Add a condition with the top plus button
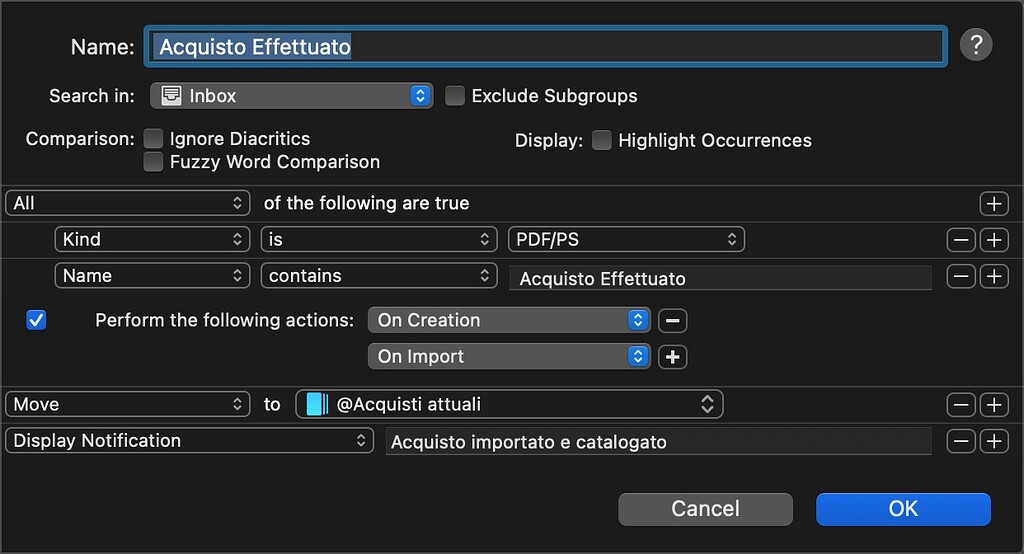The height and width of the screenshot is (554, 1024). 993,204
